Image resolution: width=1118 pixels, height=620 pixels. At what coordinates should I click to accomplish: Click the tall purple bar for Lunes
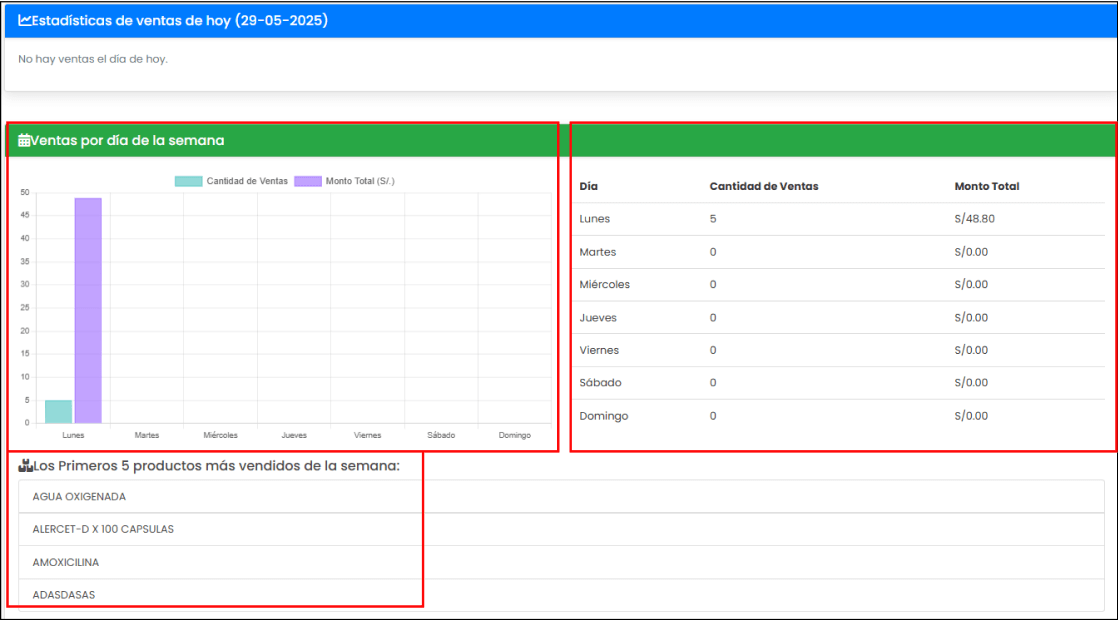tap(88, 310)
